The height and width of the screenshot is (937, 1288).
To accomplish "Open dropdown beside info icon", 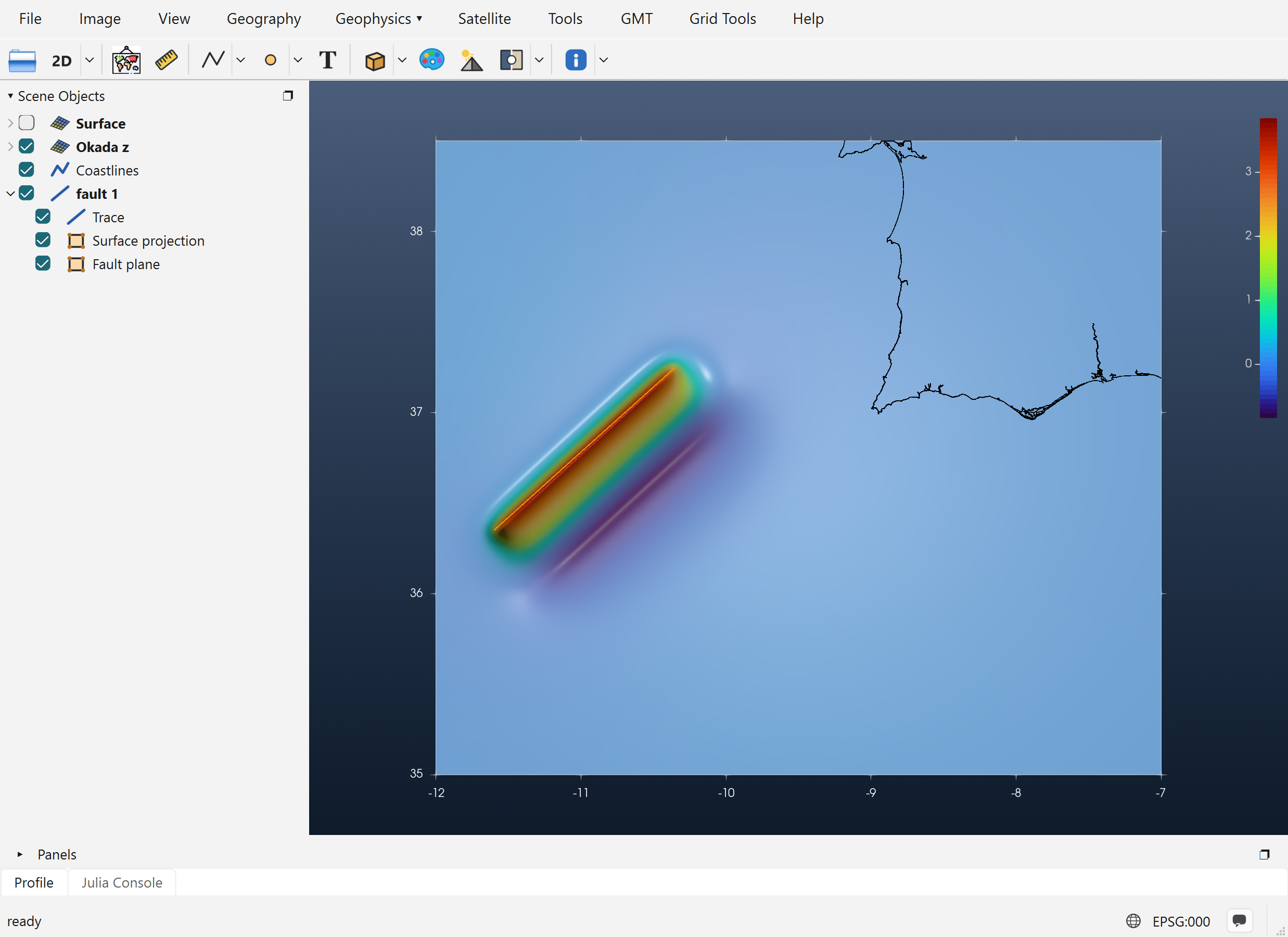I will coord(604,60).
